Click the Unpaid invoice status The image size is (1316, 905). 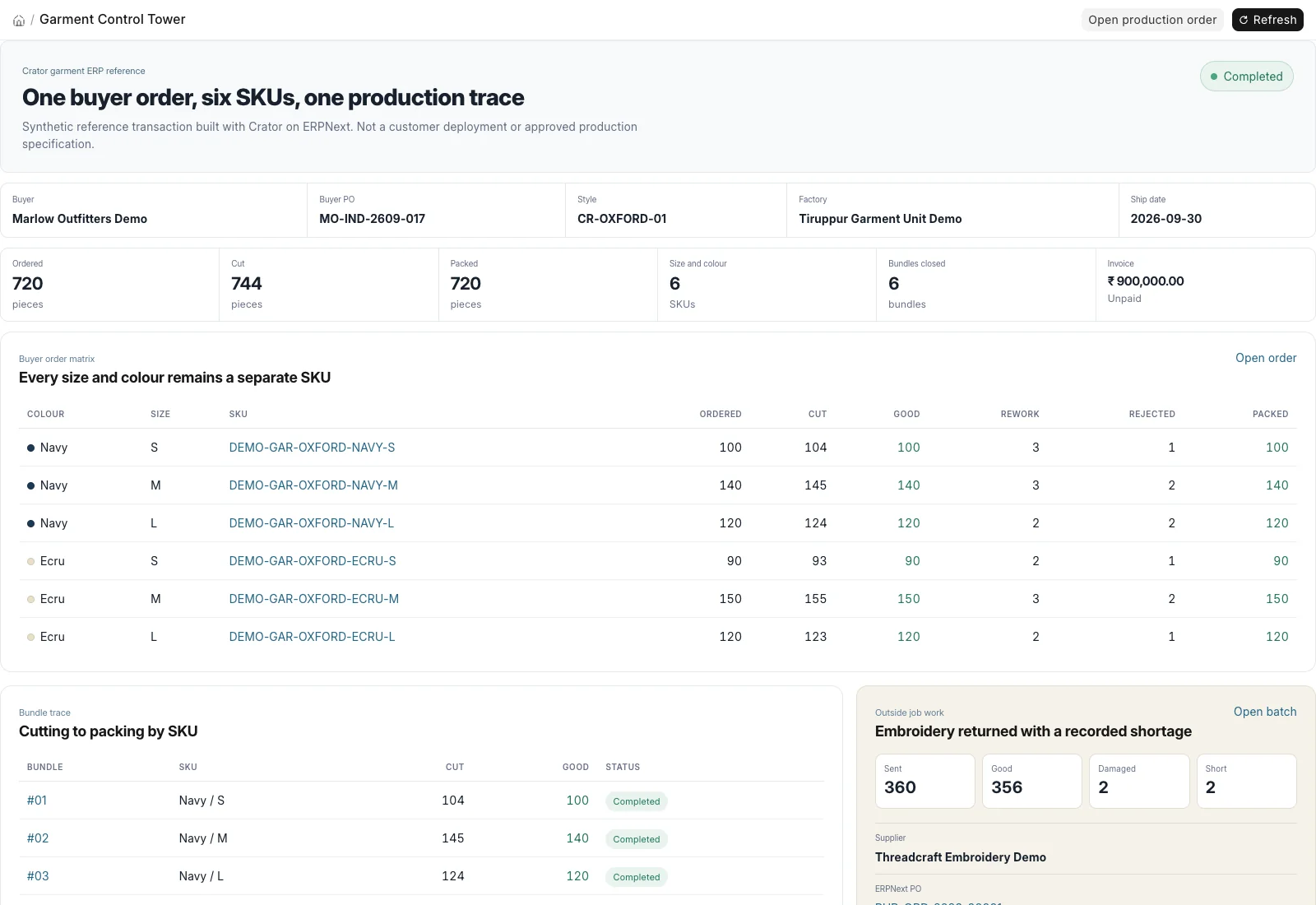tap(1124, 299)
